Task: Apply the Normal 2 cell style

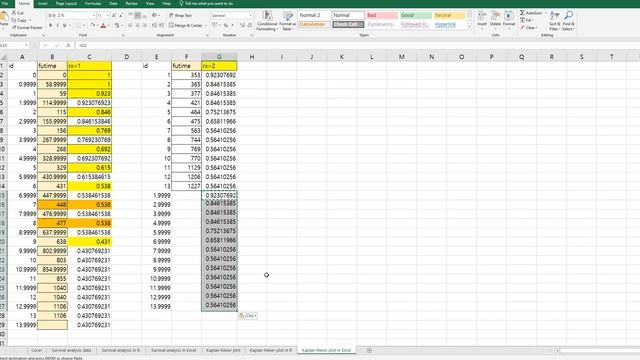Action: [x=314, y=15]
